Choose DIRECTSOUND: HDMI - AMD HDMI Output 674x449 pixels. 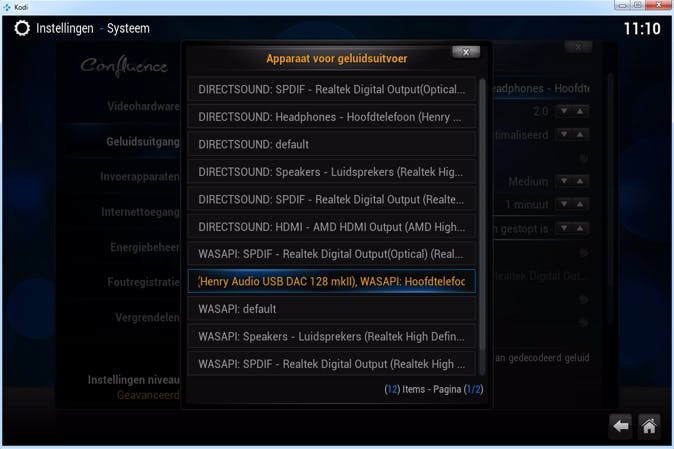(332, 227)
